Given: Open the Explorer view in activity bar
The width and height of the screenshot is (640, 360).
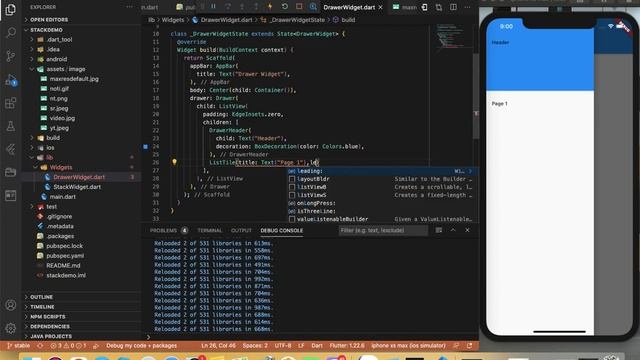Looking at the screenshot, I should click(11, 9).
